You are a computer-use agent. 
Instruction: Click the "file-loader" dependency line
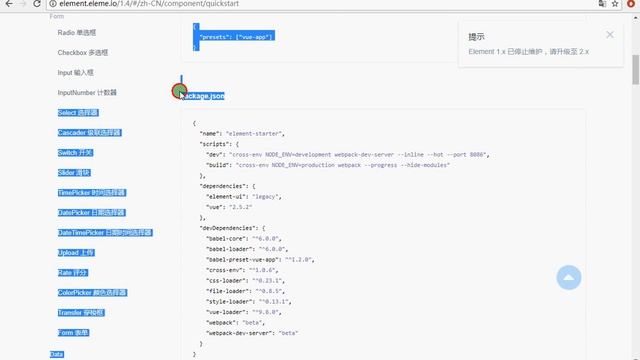(245, 291)
